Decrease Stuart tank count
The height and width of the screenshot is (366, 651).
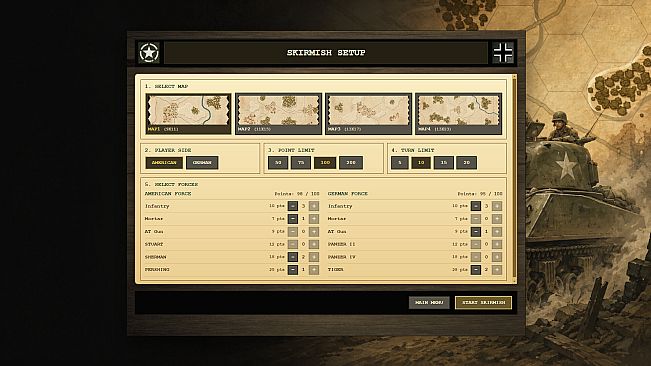293,244
